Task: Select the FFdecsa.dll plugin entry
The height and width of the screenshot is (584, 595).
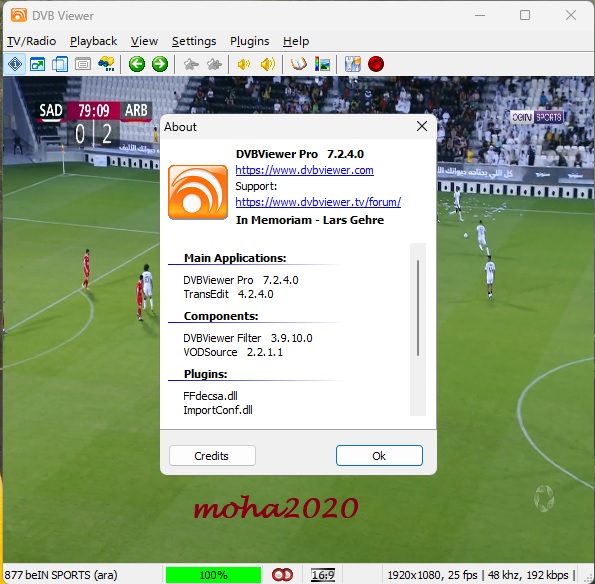Action: coord(210,396)
